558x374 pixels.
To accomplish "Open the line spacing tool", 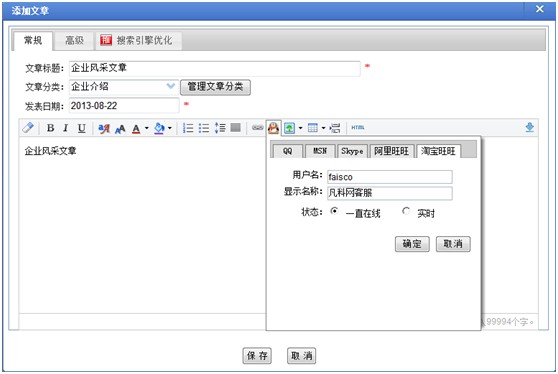I will (220, 128).
